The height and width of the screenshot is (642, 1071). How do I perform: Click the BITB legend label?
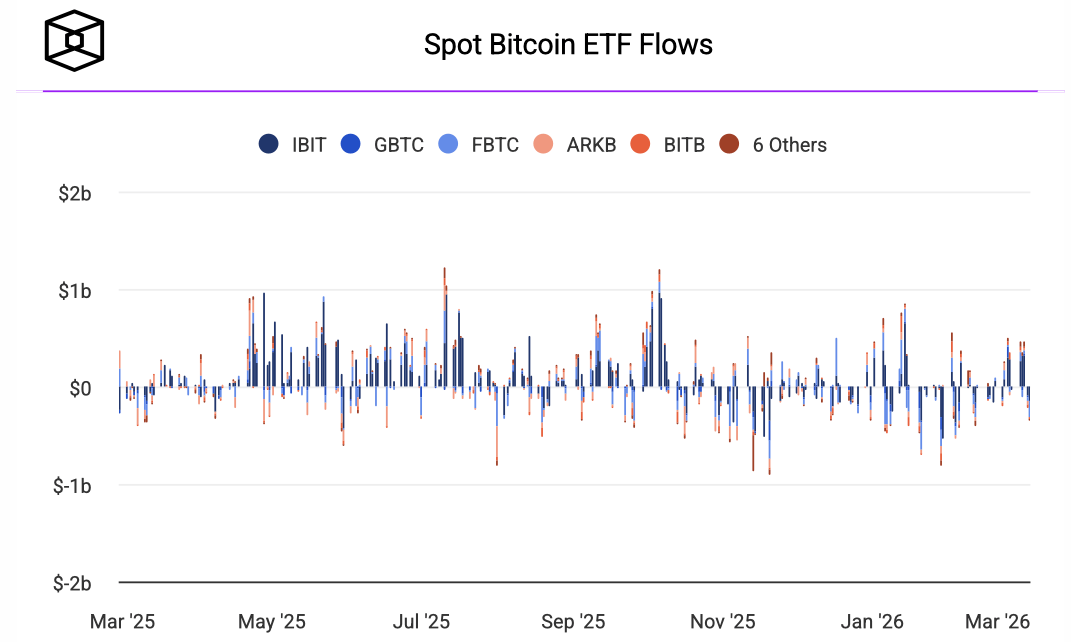click(x=684, y=145)
